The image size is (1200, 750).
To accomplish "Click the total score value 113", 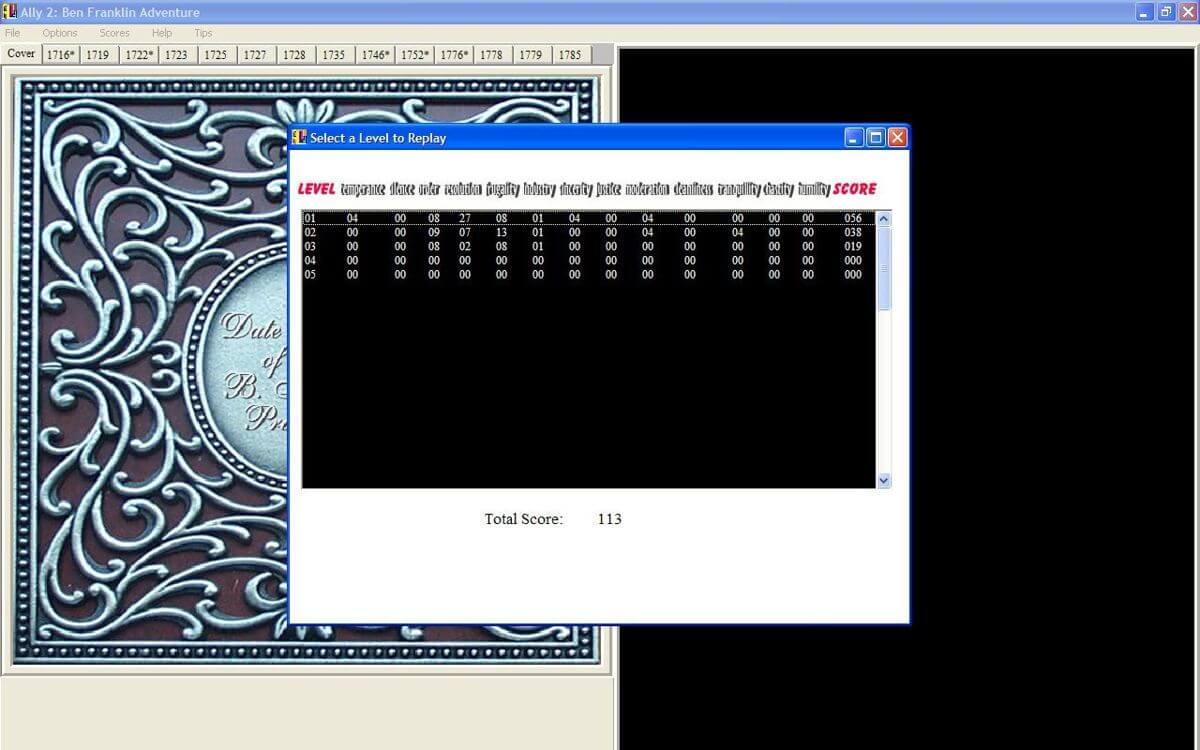I will tap(609, 519).
